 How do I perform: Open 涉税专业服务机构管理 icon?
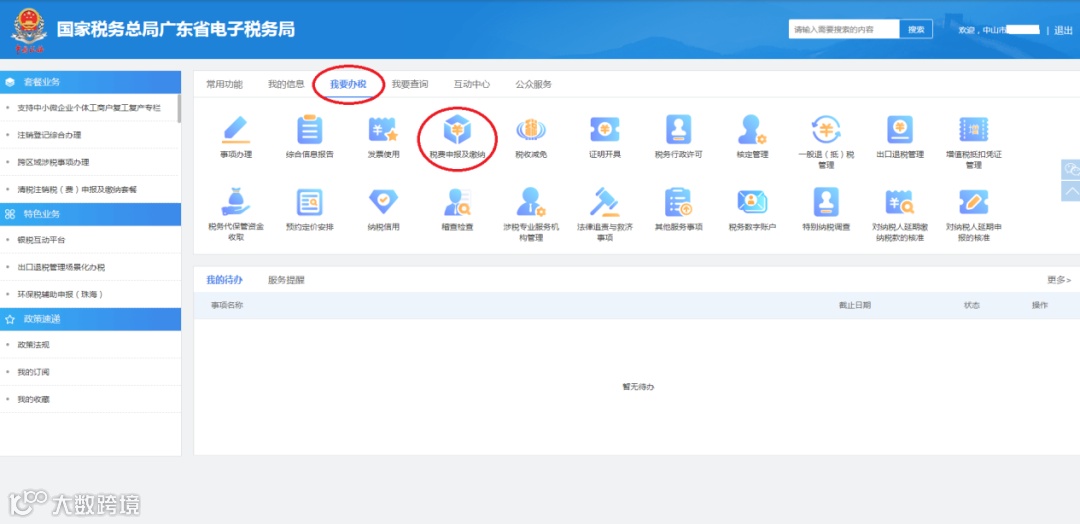coord(531,202)
